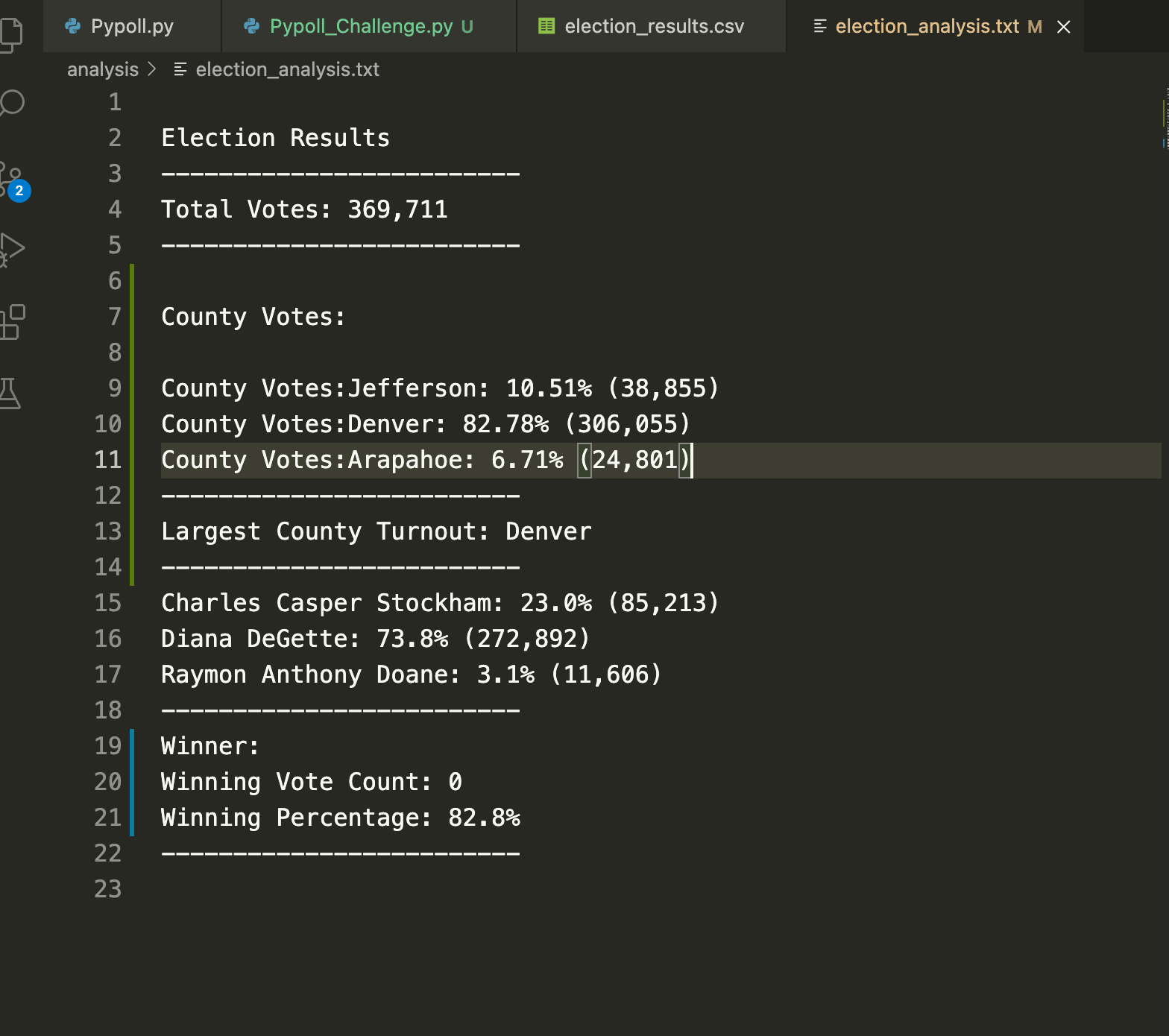
Task: Click the dashed separator on line 22
Action: tap(341, 853)
